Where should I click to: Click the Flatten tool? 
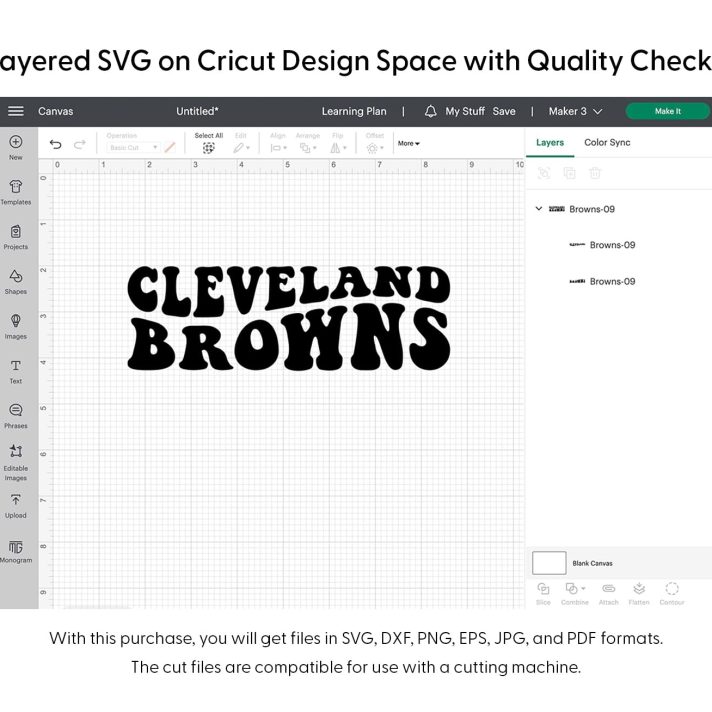tap(639, 593)
